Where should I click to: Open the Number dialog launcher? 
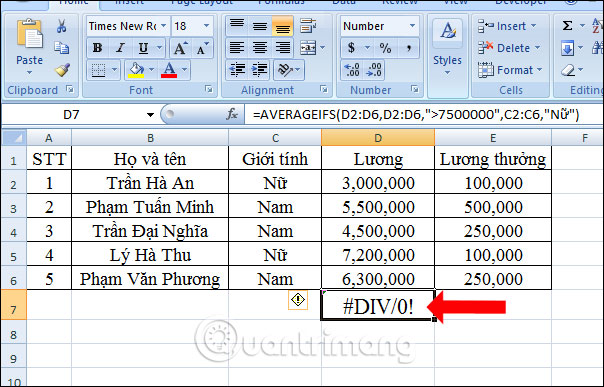(414, 89)
